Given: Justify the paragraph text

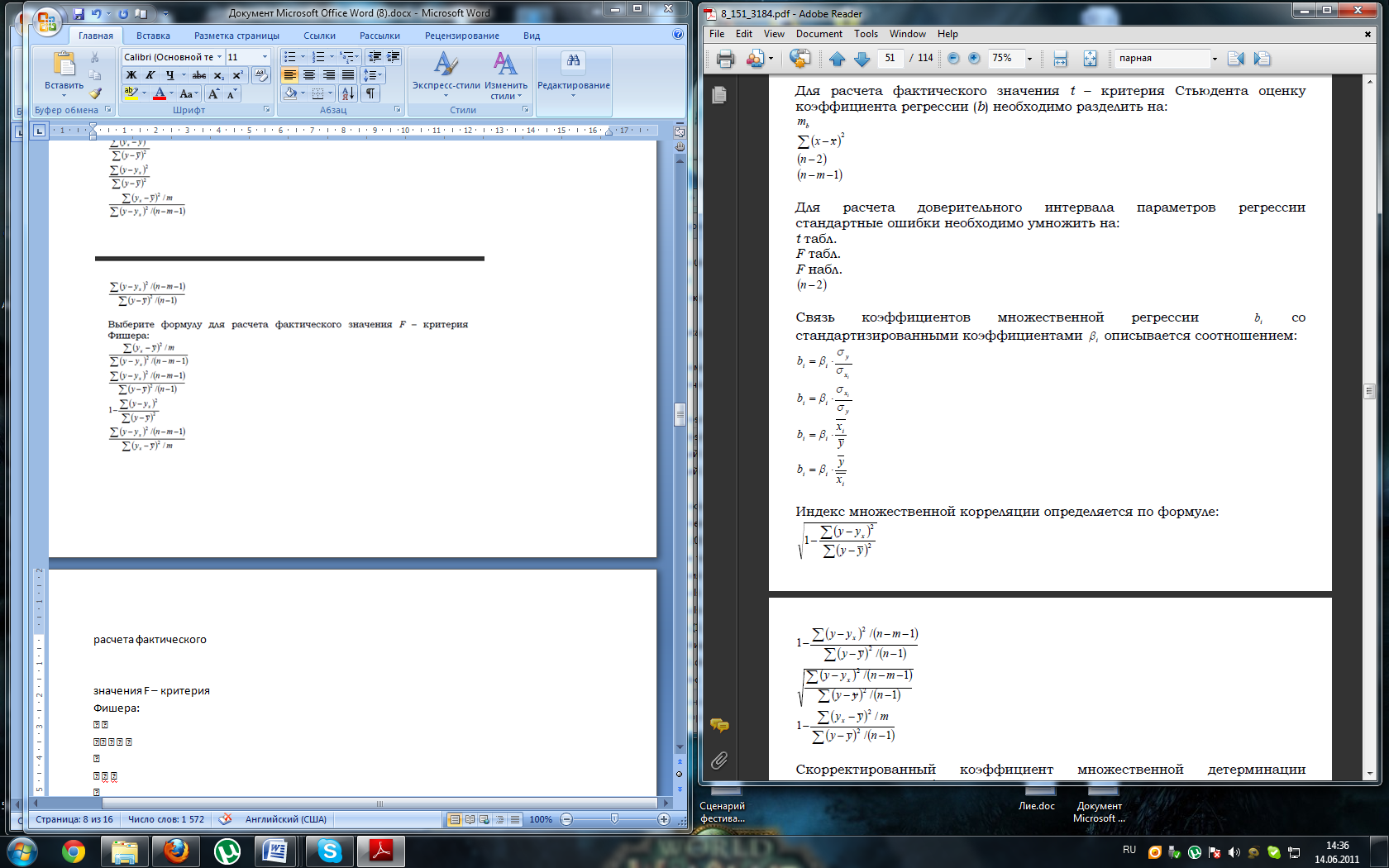Looking at the screenshot, I should 347,75.
